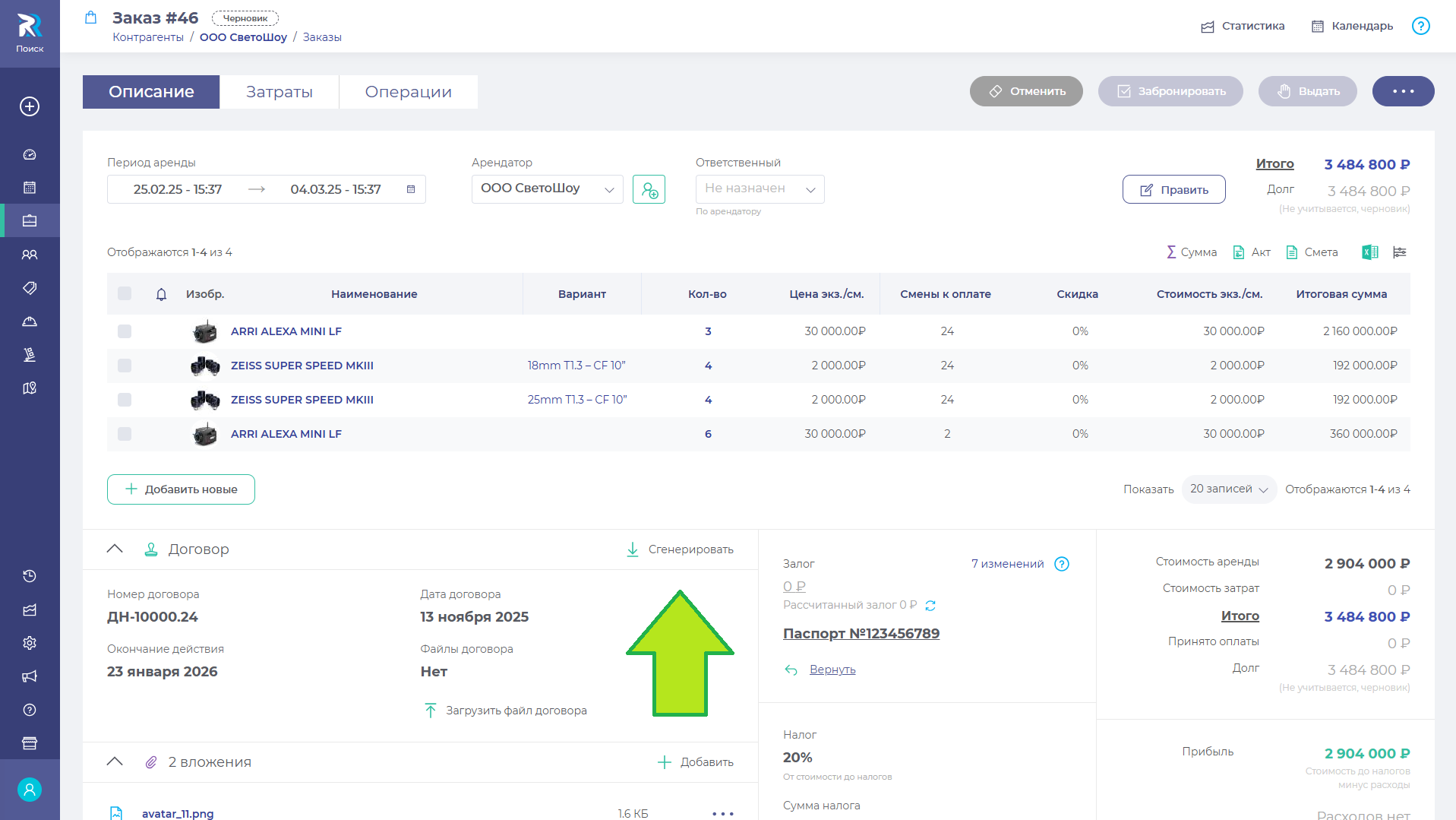Viewport: 1456px width, 820px height.
Task: Open the help question mark icon in header
Action: coord(1420,26)
